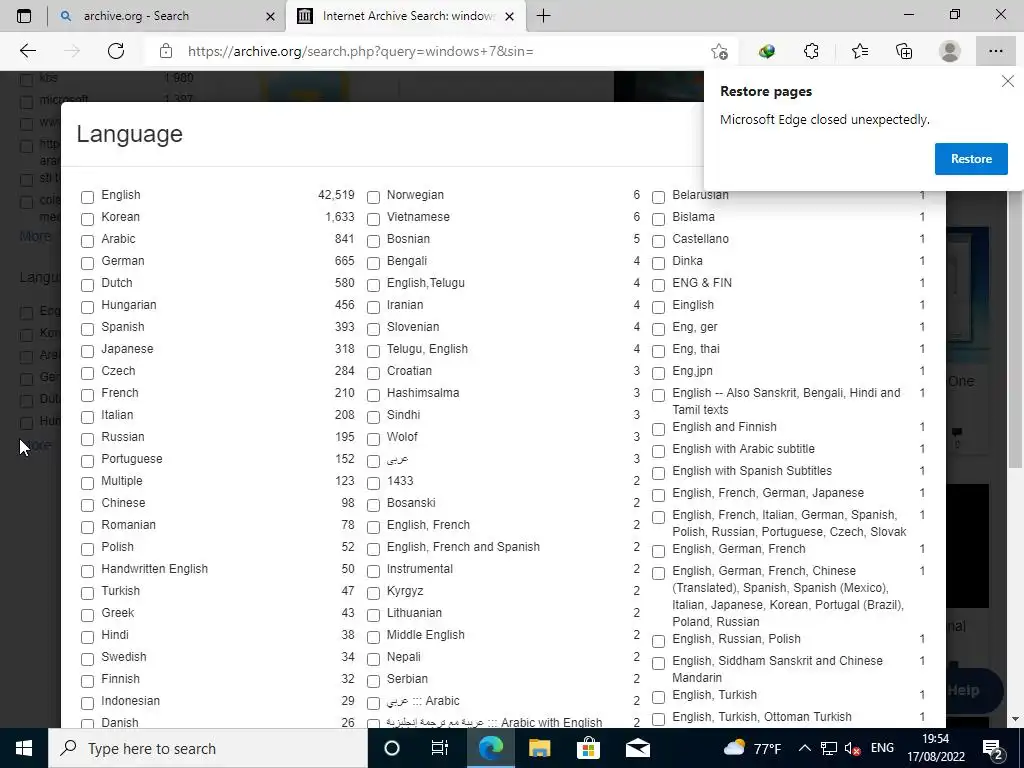Image resolution: width=1024 pixels, height=768 pixels.
Task: Tick the Croatian checkbox
Action: point(374,373)
